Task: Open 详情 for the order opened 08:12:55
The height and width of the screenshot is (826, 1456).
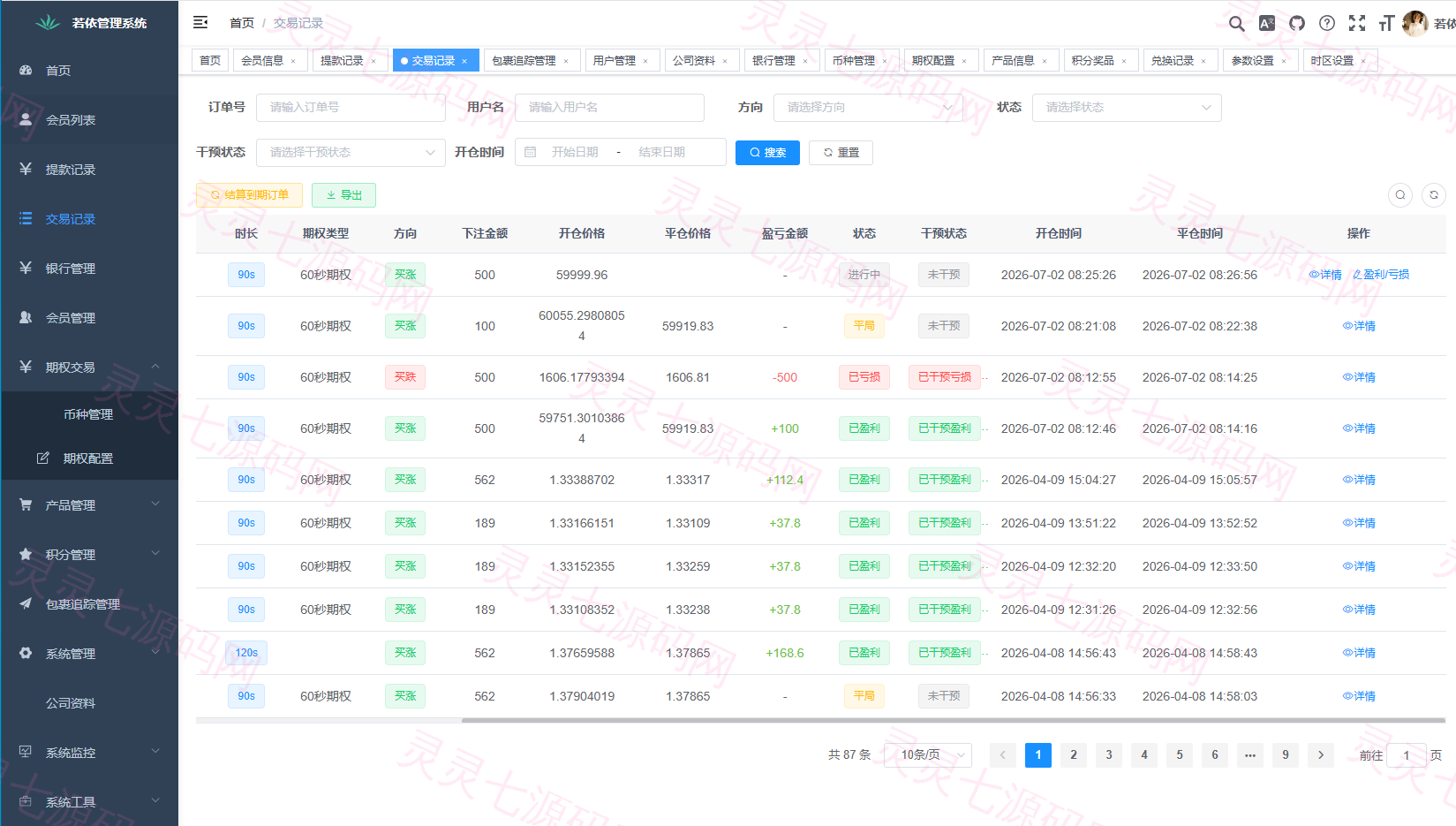Action: (x=1359, y=377)
